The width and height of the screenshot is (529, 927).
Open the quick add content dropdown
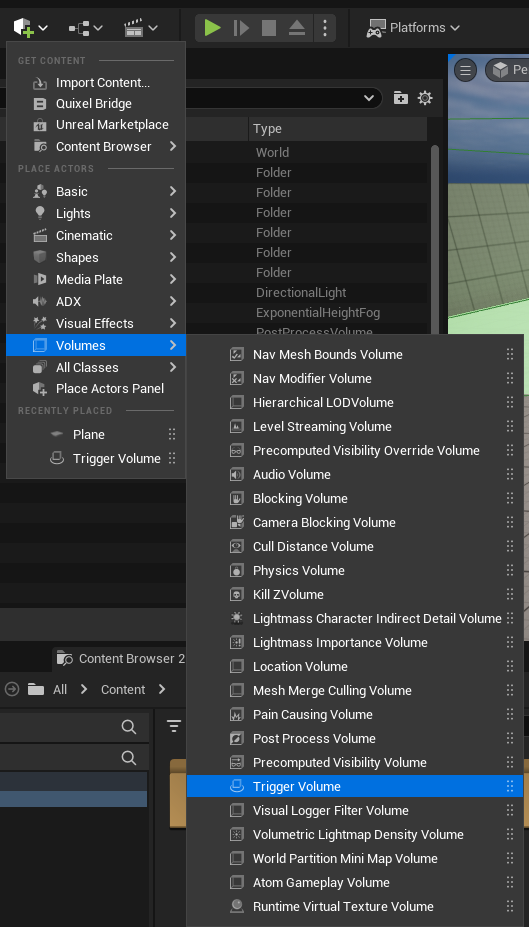pos(30,27)
